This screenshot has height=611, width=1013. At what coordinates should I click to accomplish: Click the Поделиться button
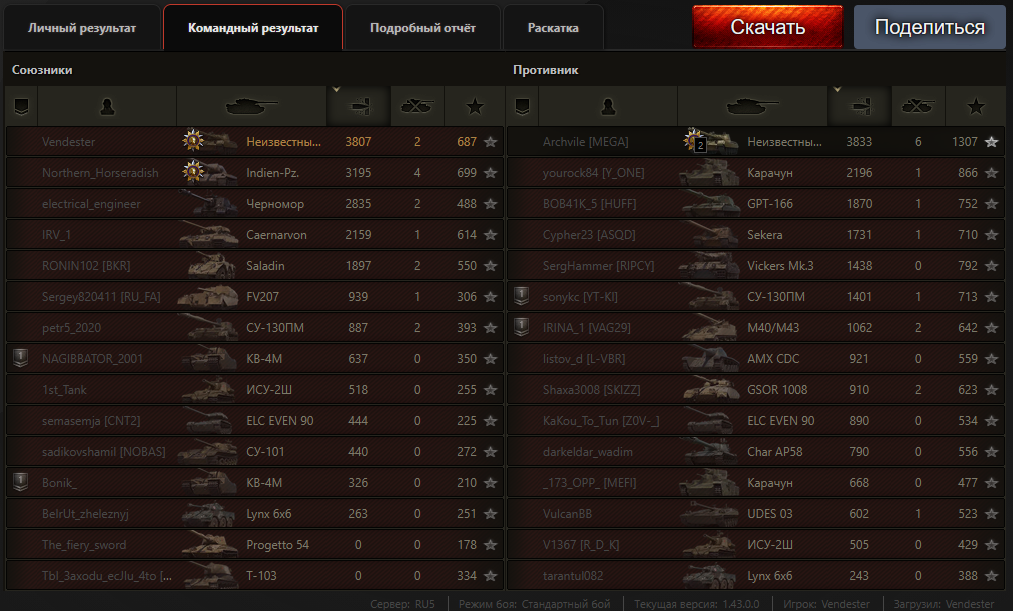pyautogui.click(x=930, y=27)
